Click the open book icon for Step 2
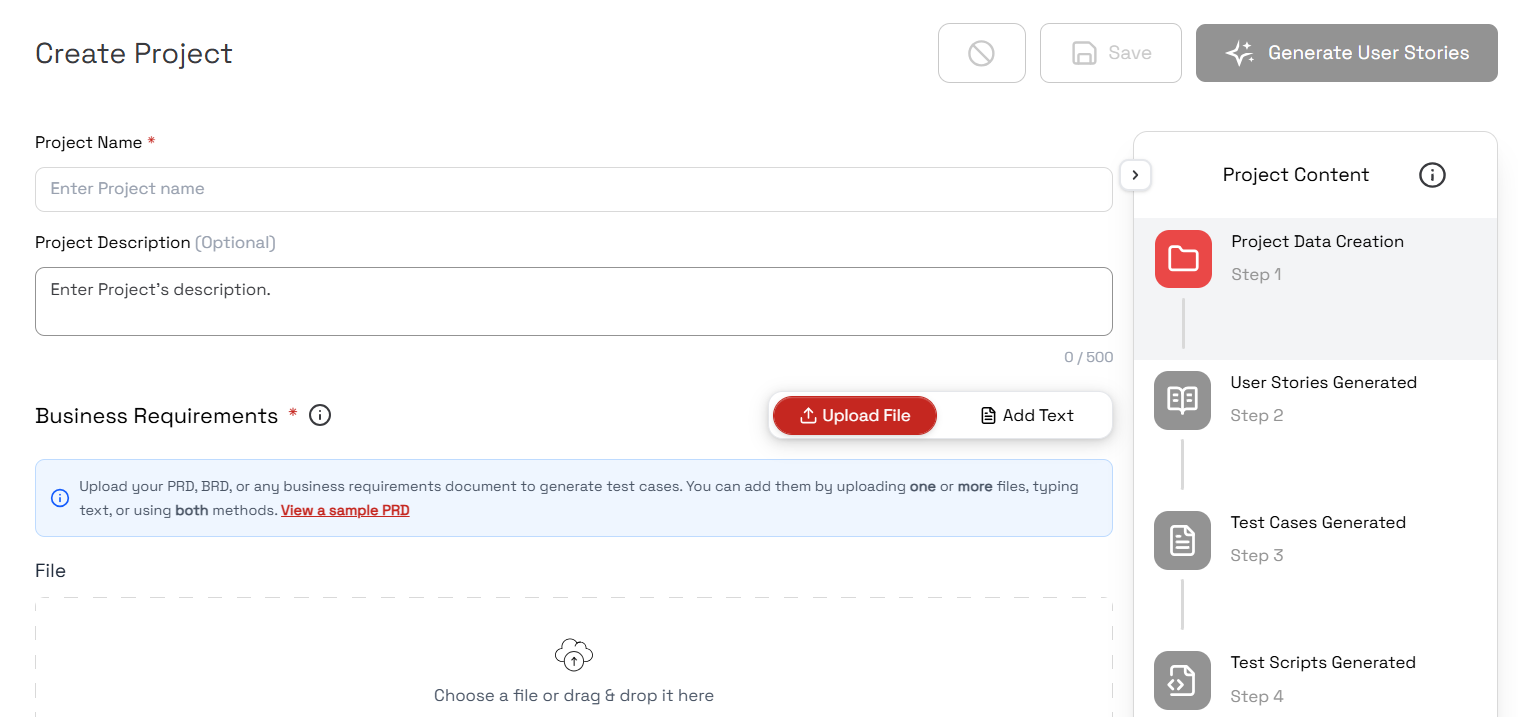Viewport: 1518px width, 717px height. tap(1183, 400)
